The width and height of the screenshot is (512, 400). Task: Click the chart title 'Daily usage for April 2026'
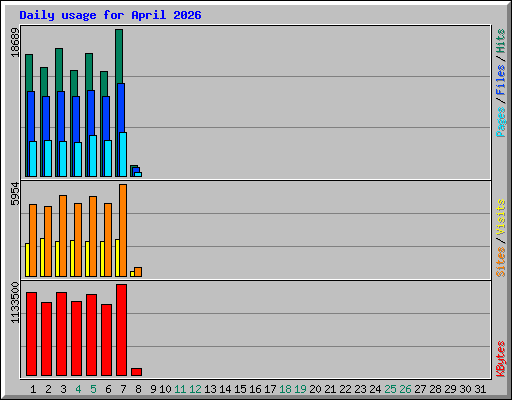click(110, 15)
